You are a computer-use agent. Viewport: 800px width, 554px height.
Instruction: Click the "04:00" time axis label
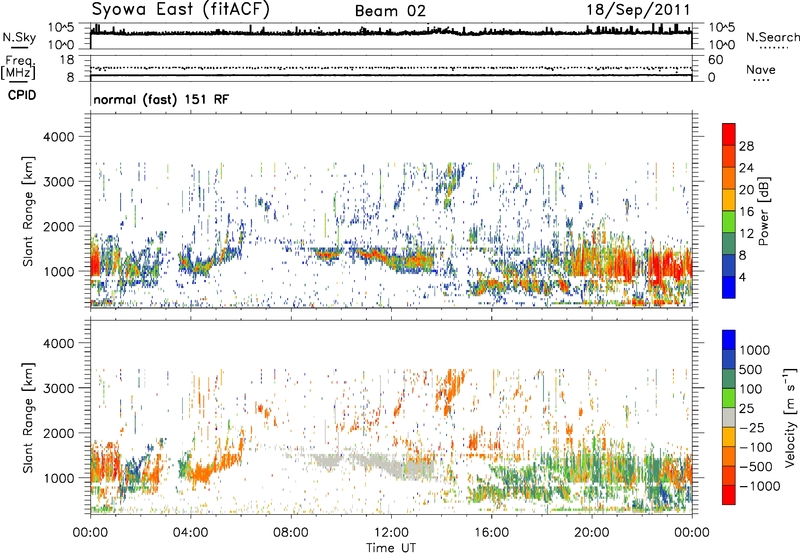pyautogui.click(x=190, y=533)
